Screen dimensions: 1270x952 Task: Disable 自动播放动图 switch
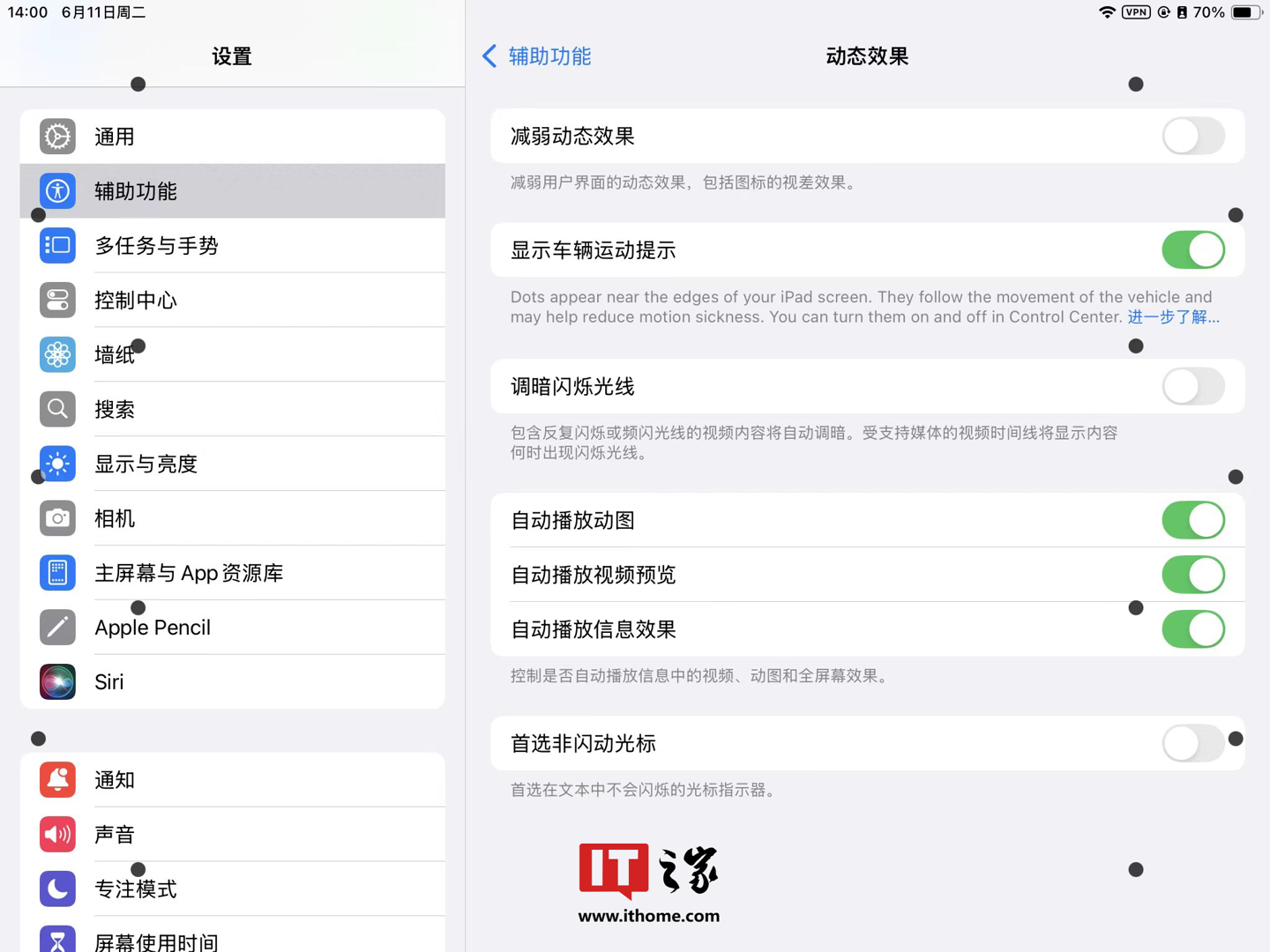(1192, 521)
